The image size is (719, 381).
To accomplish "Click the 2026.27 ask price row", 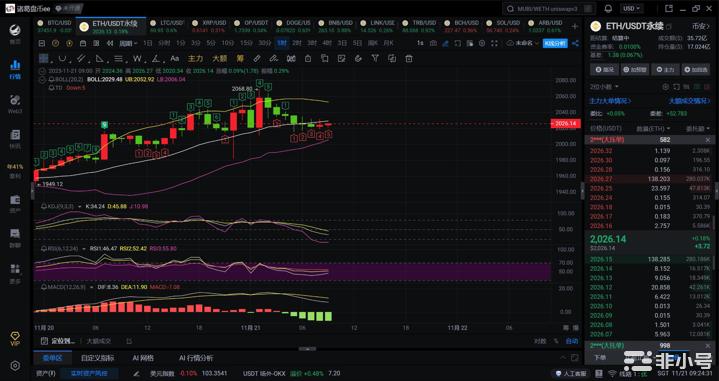I will click(x=650, y=179).
